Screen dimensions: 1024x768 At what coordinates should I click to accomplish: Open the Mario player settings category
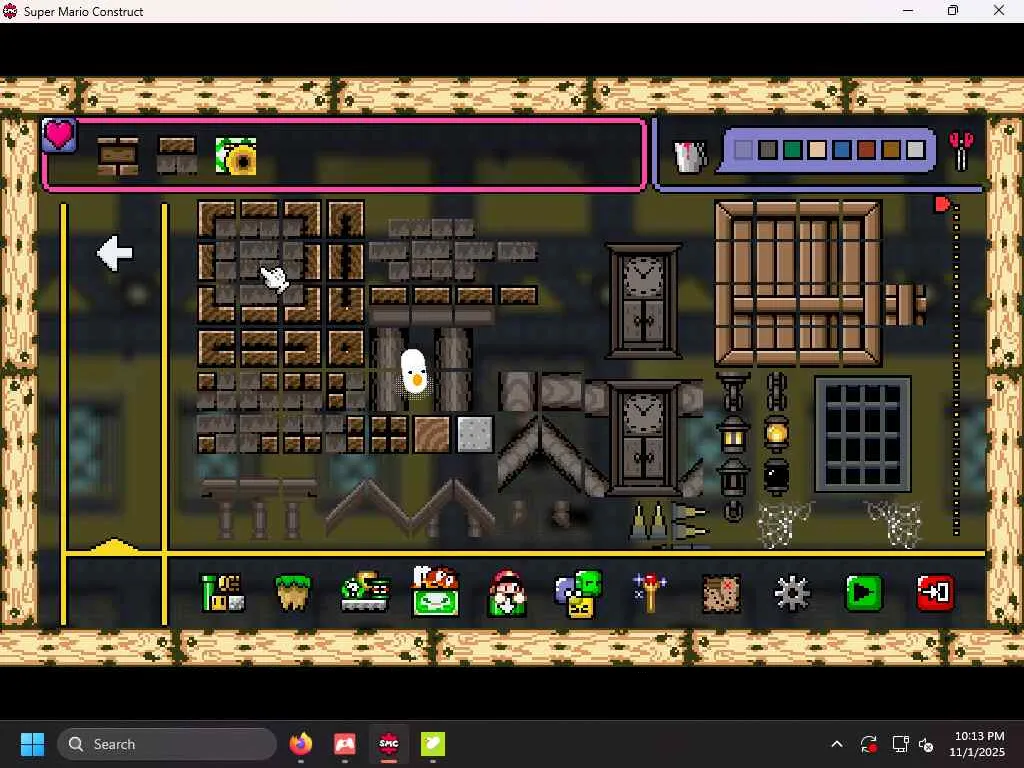(507, 593)
